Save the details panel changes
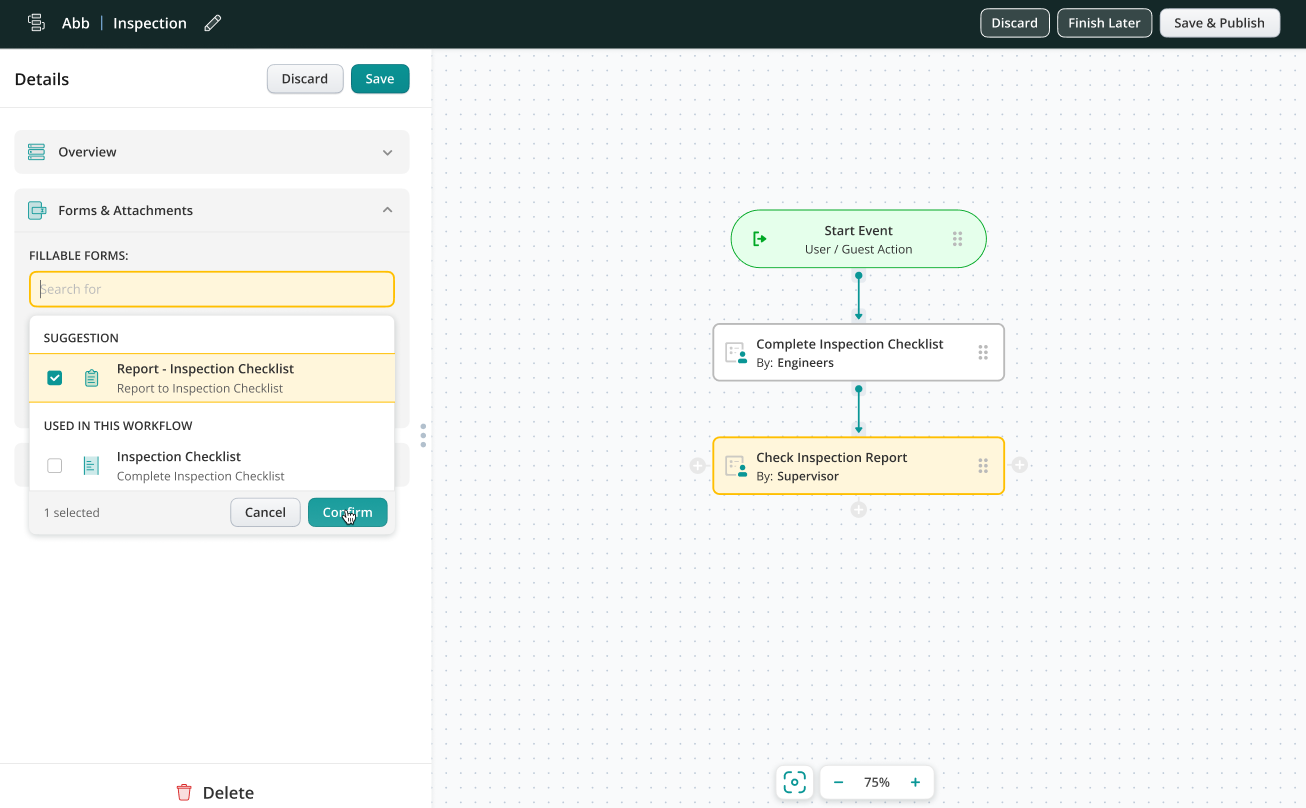Image resolution: width=1306 pixels, height=808 pixels. (379, 79)
